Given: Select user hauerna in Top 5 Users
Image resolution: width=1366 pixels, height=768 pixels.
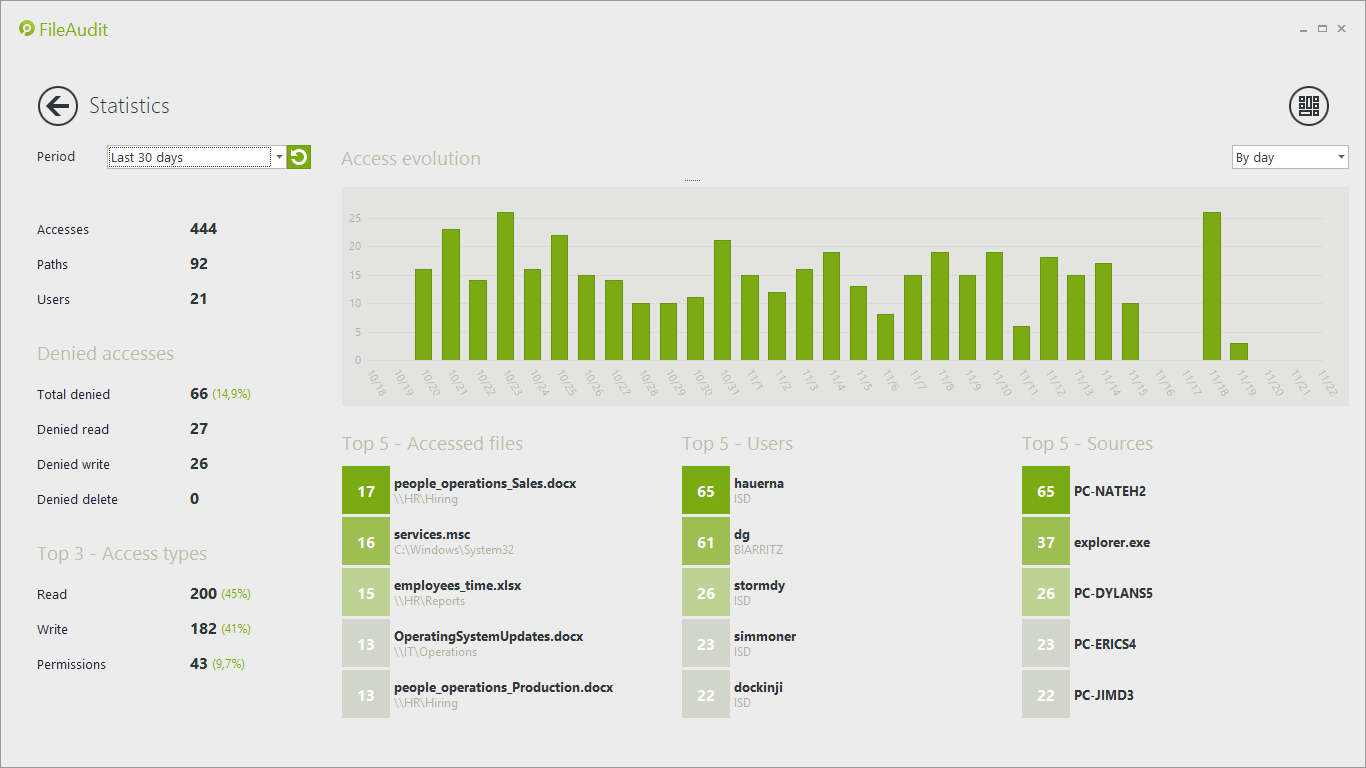Looking at the screenshot, I should coord(759,484).
